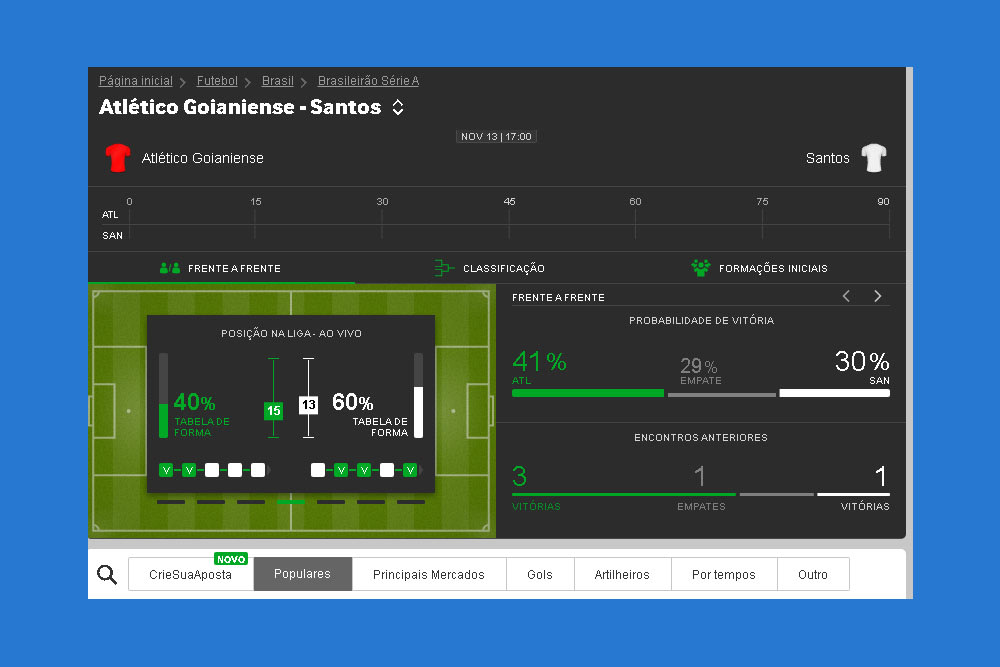Click the NOV 13 | 17:00 date label
Screen dimensions: 1000x667
pos(496,136)
